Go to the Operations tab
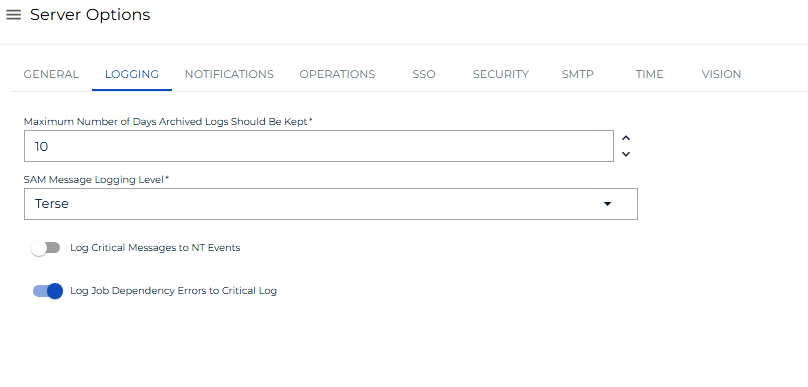Screen dimensions: 808x387 click(x=337, y=74)
